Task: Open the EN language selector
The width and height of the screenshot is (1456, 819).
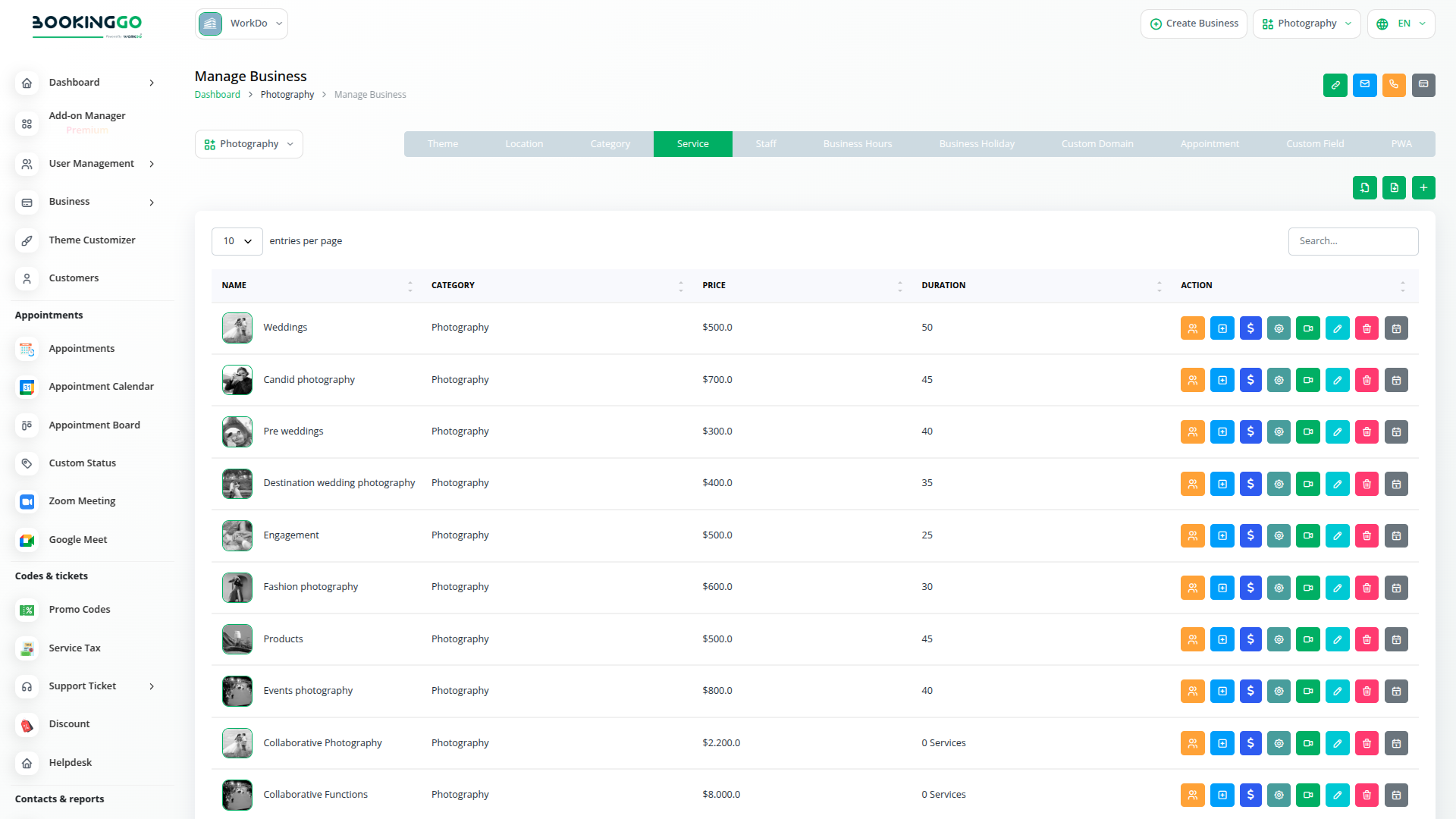Action: pos(1401,24)
